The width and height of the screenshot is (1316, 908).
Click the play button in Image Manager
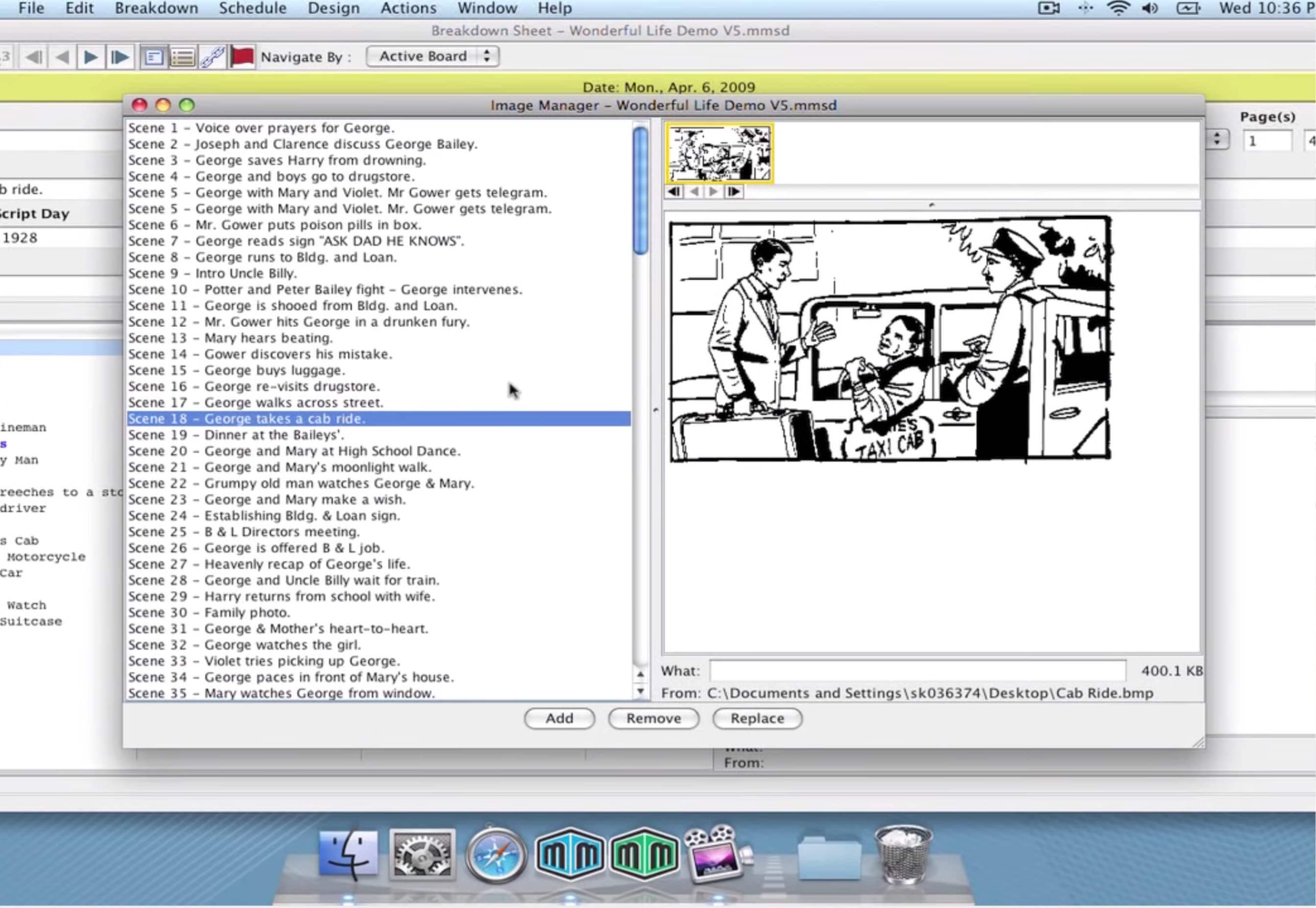click(x=713, y=191)
